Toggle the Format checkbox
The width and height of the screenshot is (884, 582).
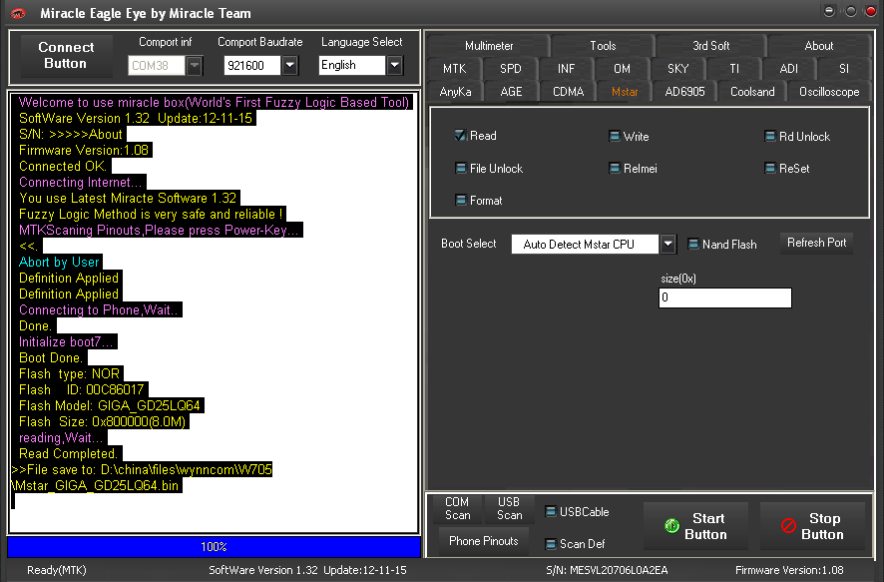461,200
